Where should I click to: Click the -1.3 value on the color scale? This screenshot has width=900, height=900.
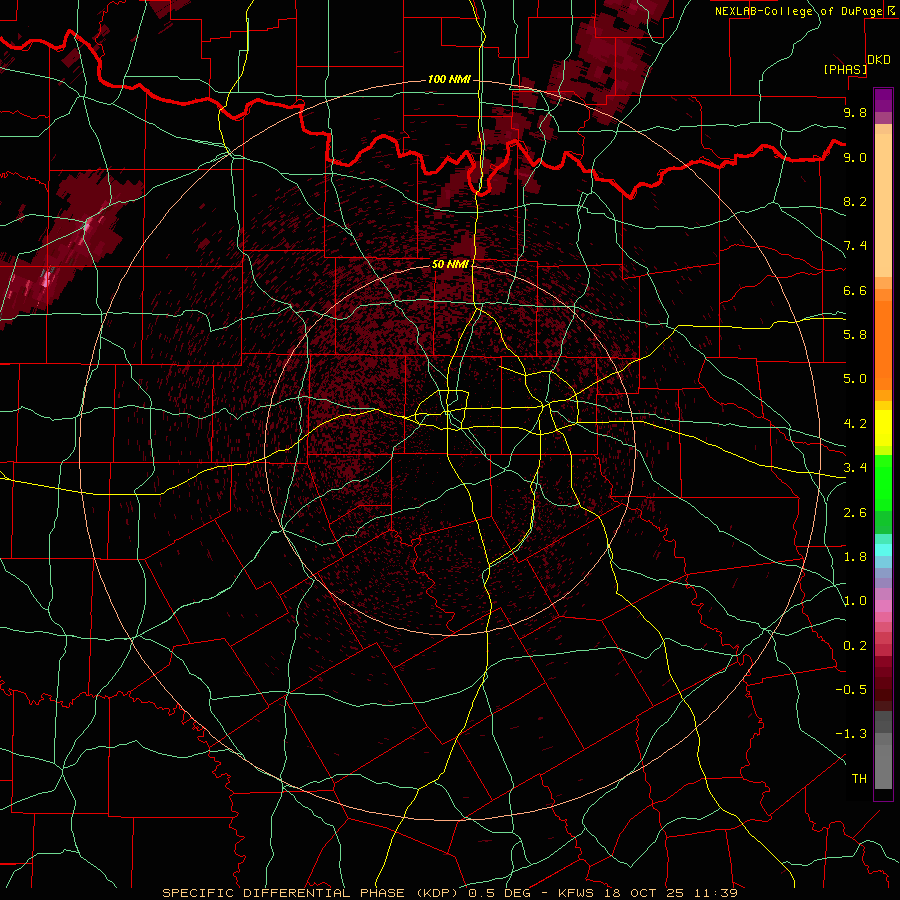tap(851, 734)
